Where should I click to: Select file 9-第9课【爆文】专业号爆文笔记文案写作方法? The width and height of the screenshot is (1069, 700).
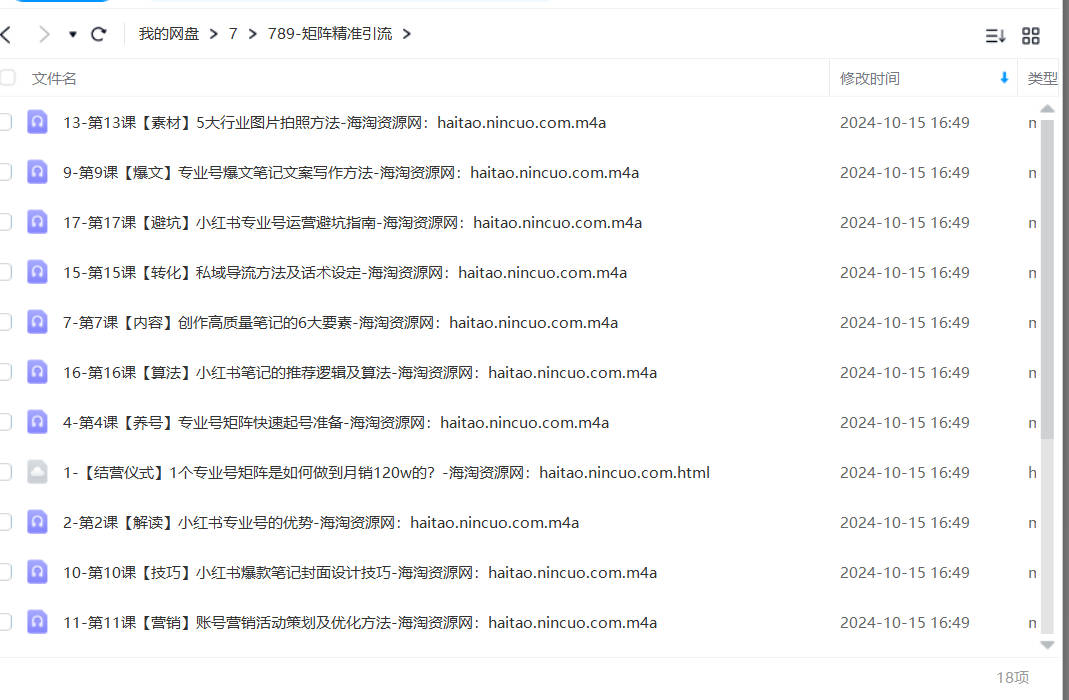tap(351, 172)
